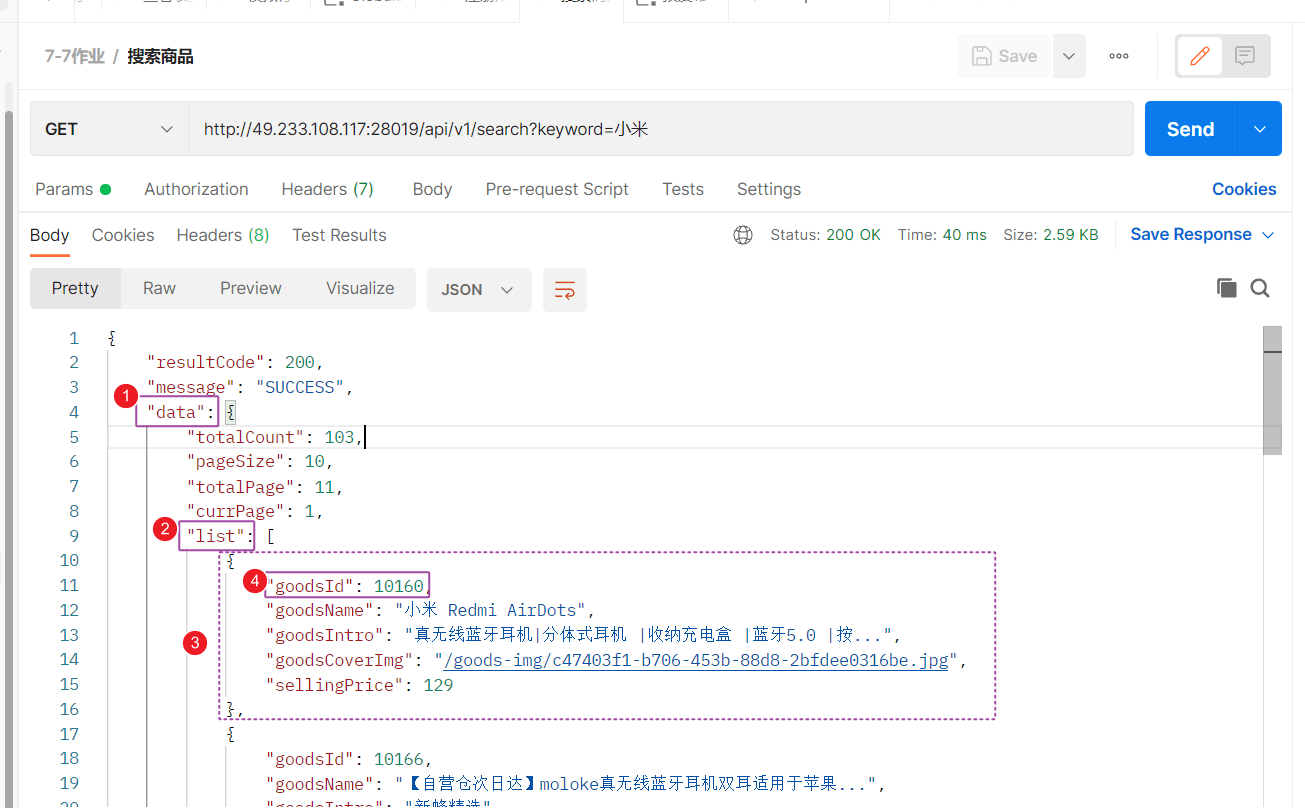Click the "totalPage": 11 line

point(265,487)
